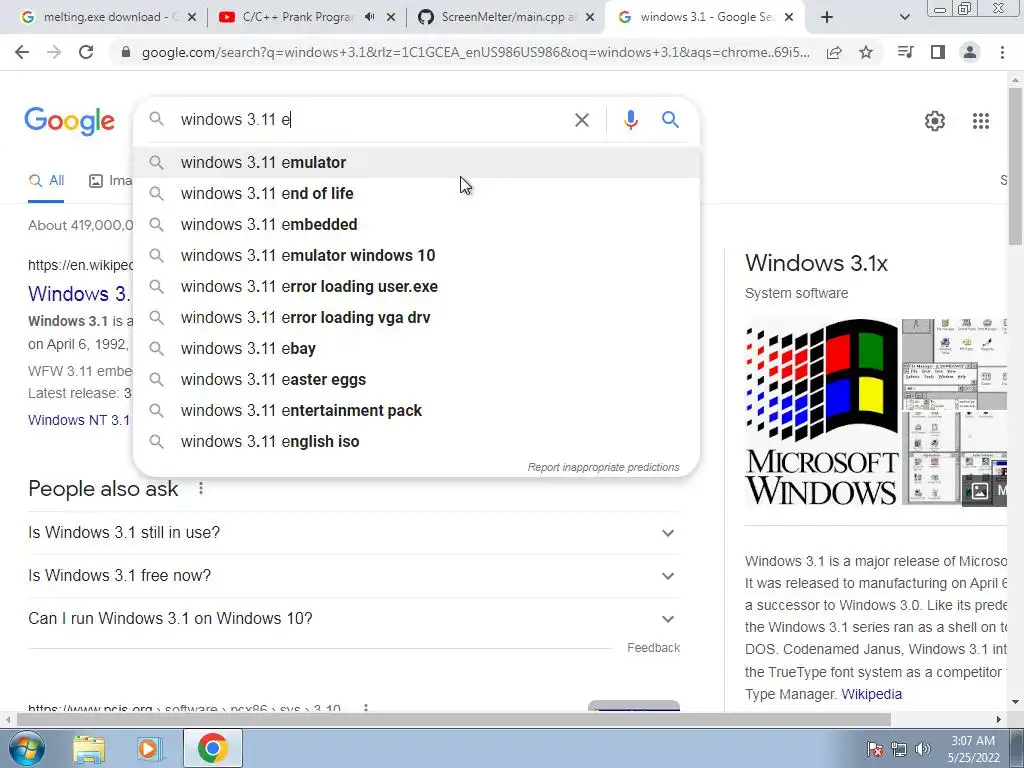This screenshot has width=1024, height=768.
Task: Open the Wikipedia link in knowledge panel
Action: click(871, 694)
